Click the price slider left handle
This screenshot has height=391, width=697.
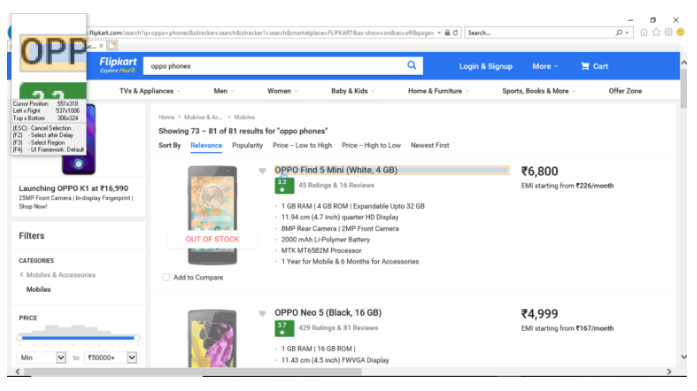click(19, 338)
